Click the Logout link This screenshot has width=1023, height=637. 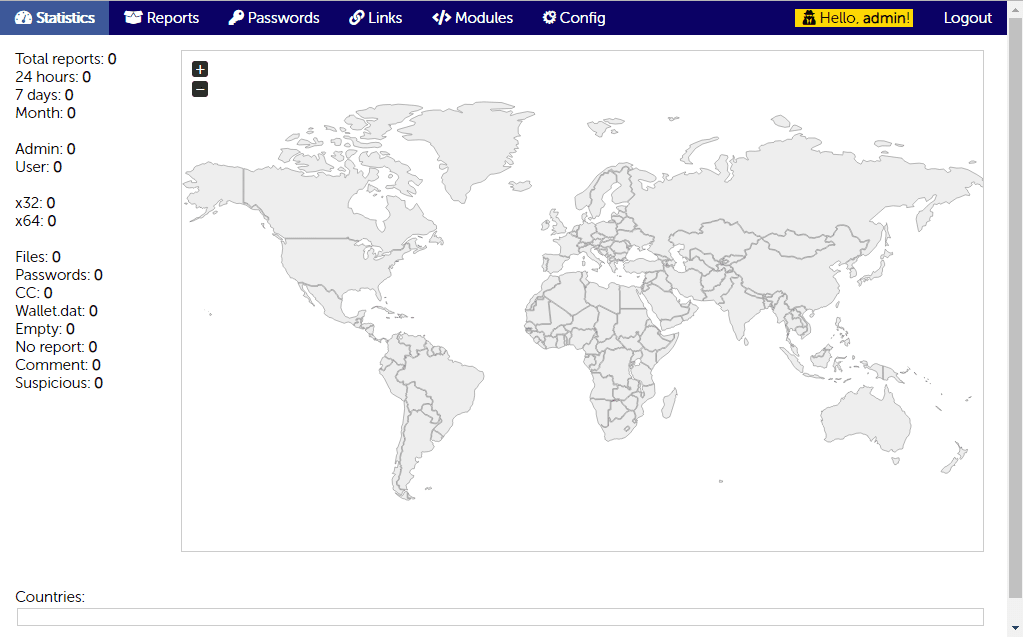pyautogui.click(x=967, y=18)
